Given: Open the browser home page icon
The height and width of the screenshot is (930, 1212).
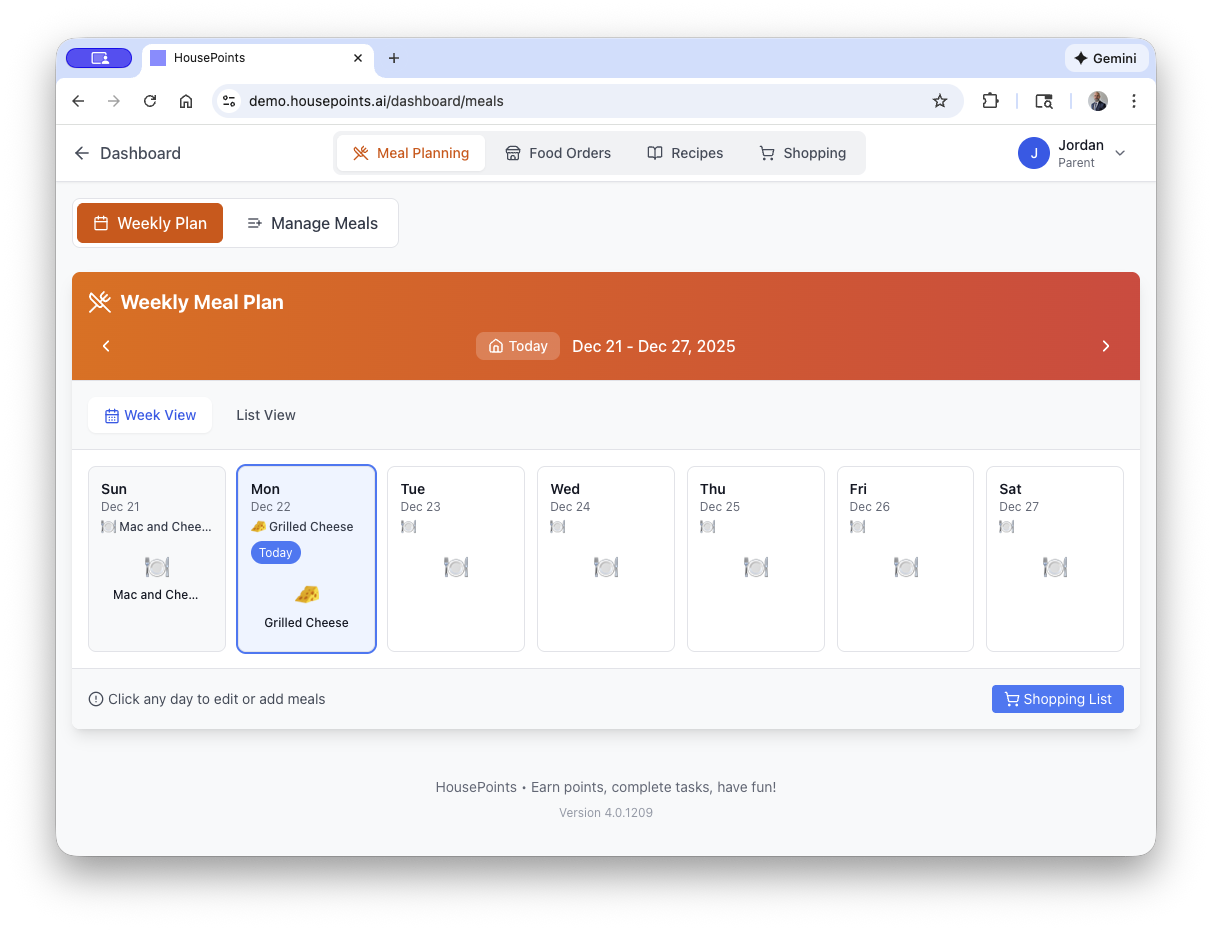Looking at the screenshot, I should pos(186,101).
